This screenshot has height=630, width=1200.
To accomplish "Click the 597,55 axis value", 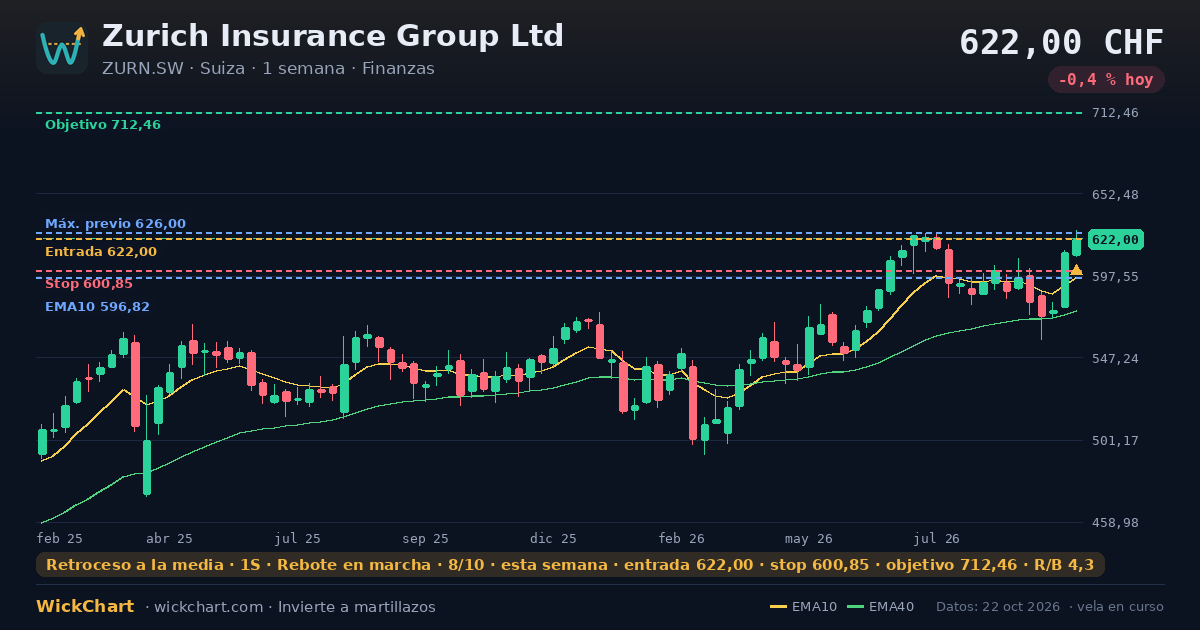I will [x=1115, y=277].
